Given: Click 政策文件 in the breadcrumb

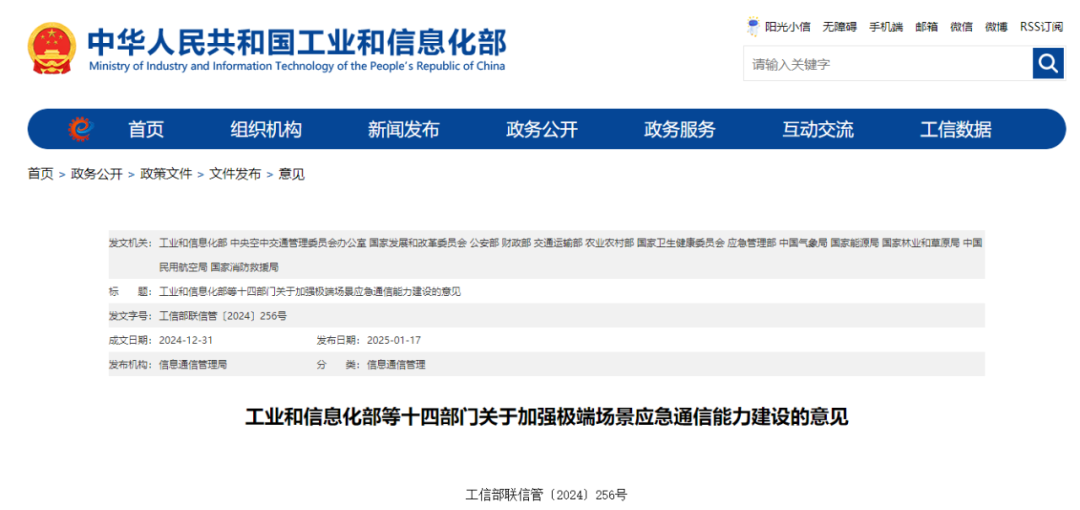Looking at the screenshot, I should click(166, 174).
